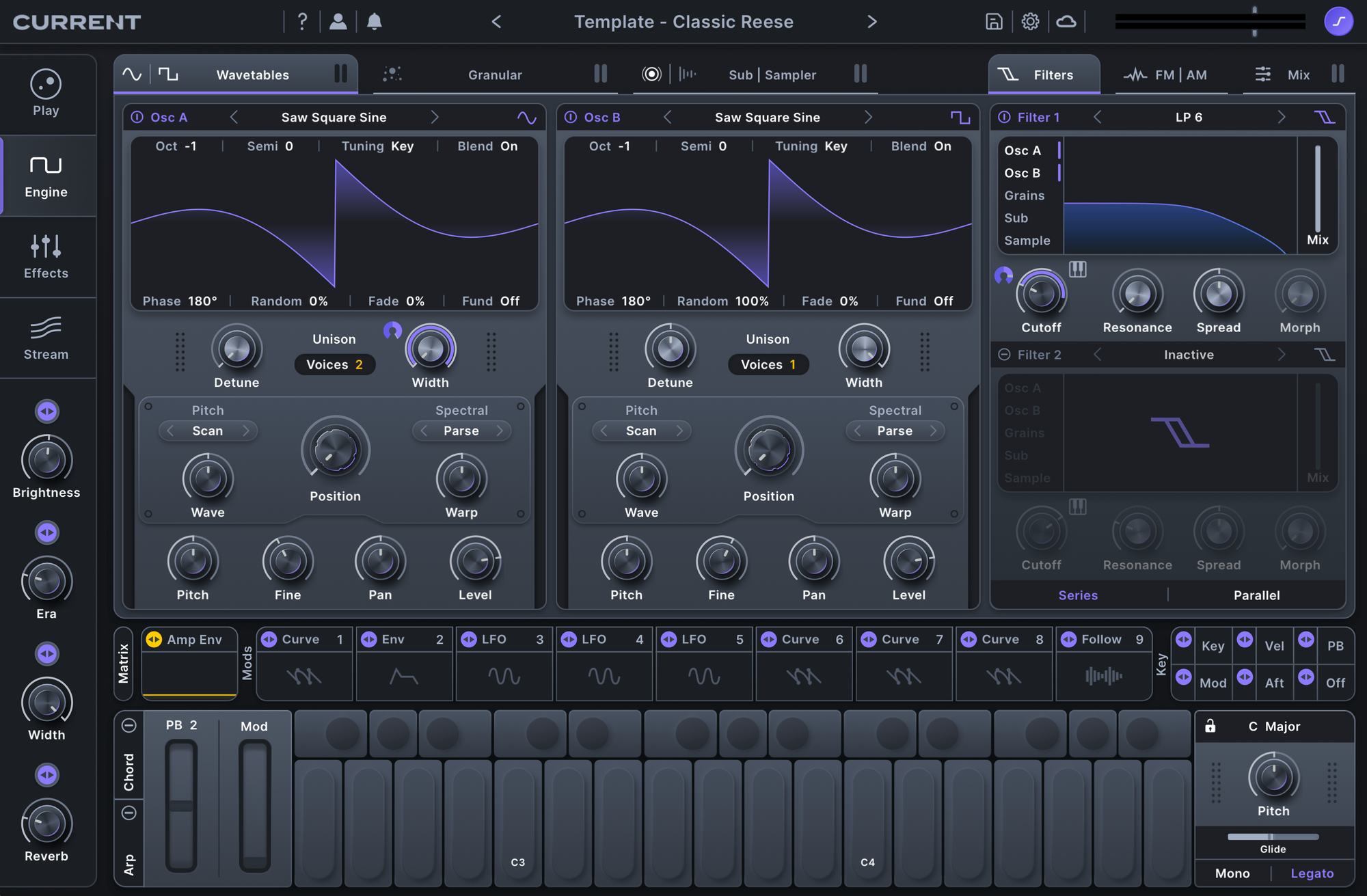Open the help question mark icon
Image resolution: width=1367 pixels, height=896 pixels.
[x=302, y=22]
